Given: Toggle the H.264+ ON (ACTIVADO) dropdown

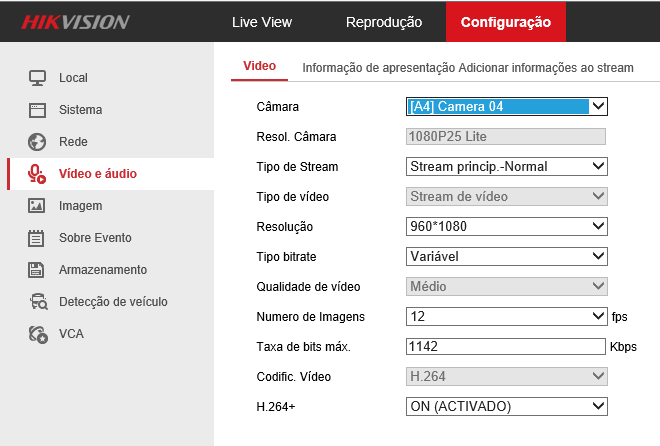Looking at the screenshot, I should 506,406.
